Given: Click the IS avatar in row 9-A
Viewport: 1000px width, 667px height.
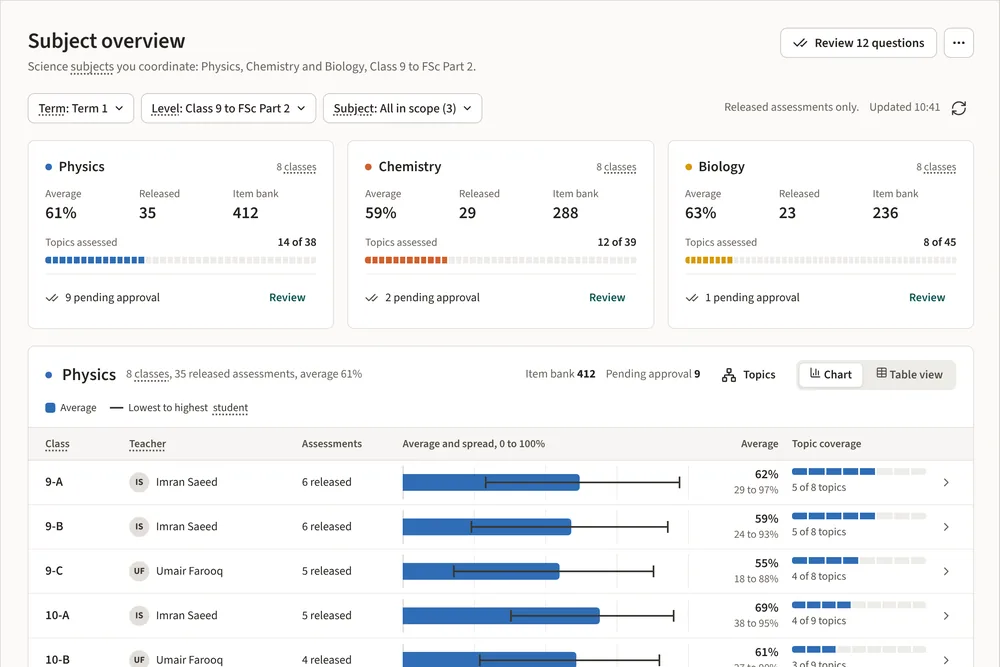Looking at the screenshot, I should point(139,482).
